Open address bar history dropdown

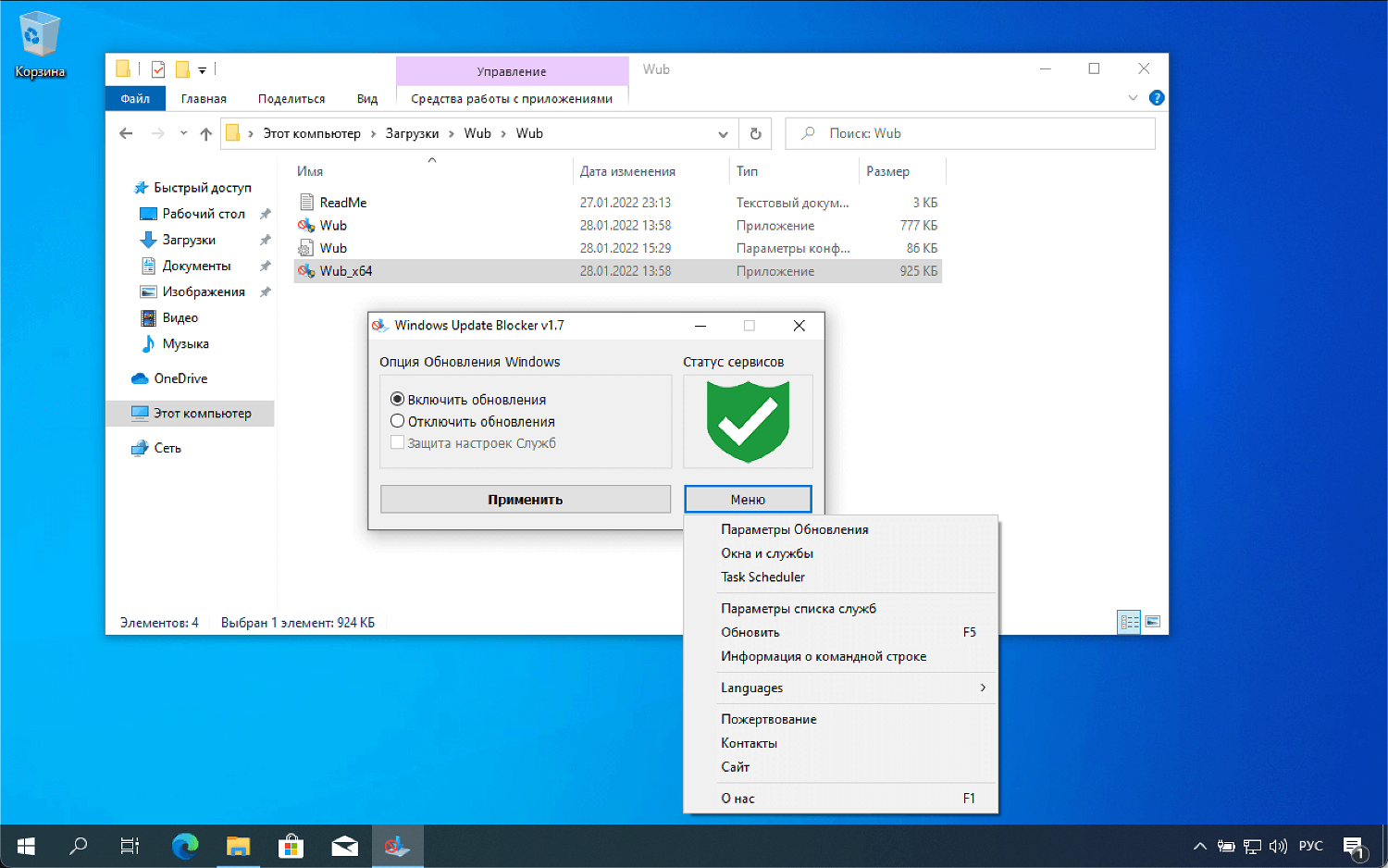click(723, 134)
